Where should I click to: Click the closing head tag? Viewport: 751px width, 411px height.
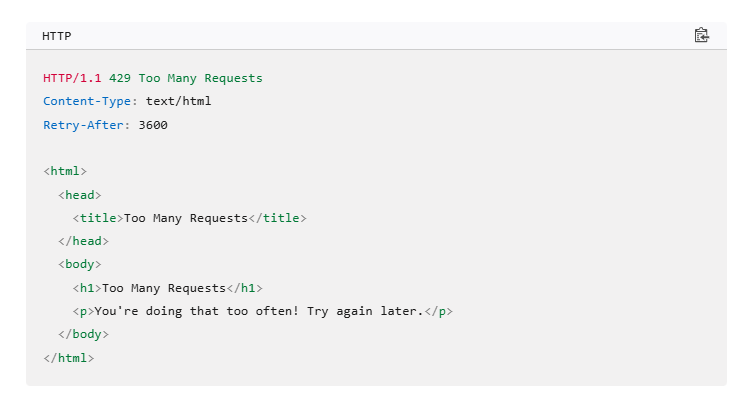83,241
